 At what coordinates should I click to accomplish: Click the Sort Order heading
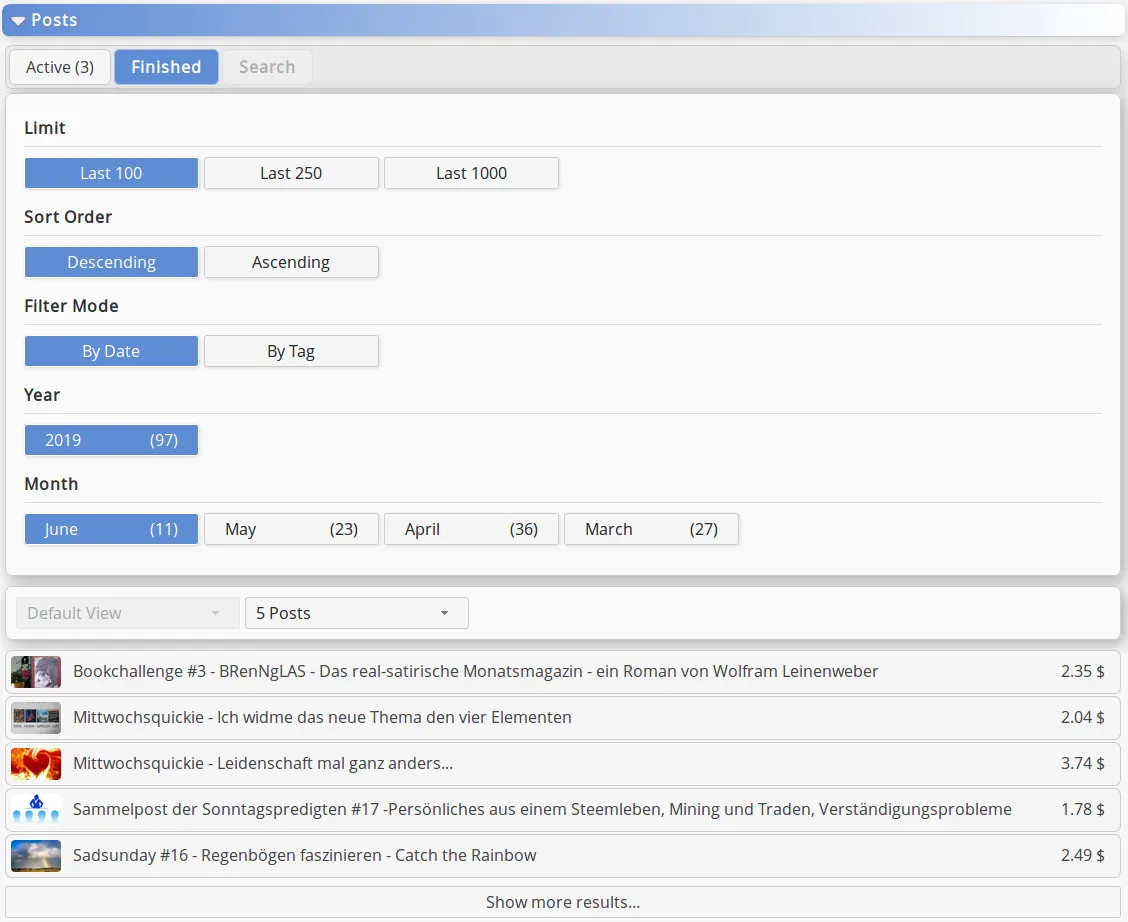click(68, 217)
